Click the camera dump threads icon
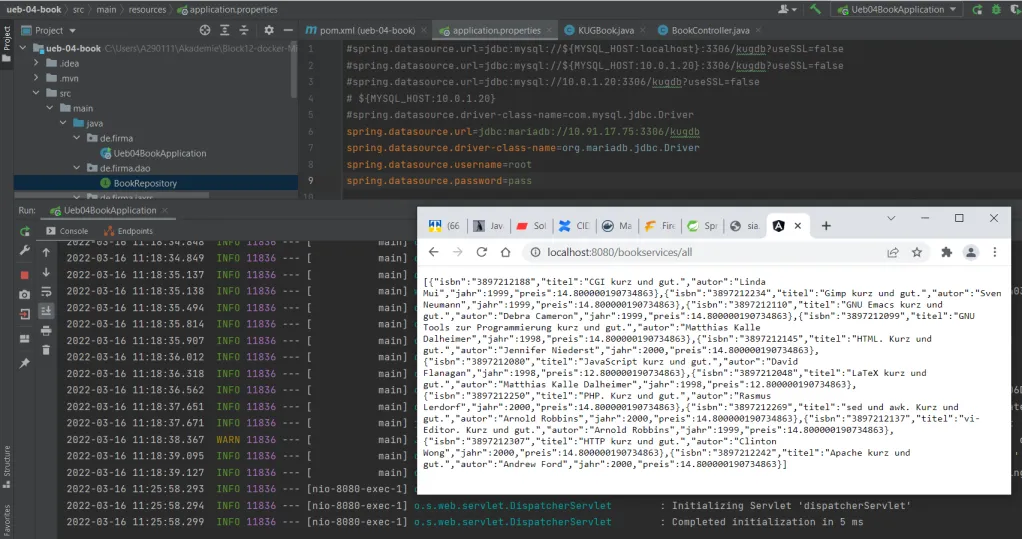Screen dimensions: 1022x539 click(x=25, y=295)
